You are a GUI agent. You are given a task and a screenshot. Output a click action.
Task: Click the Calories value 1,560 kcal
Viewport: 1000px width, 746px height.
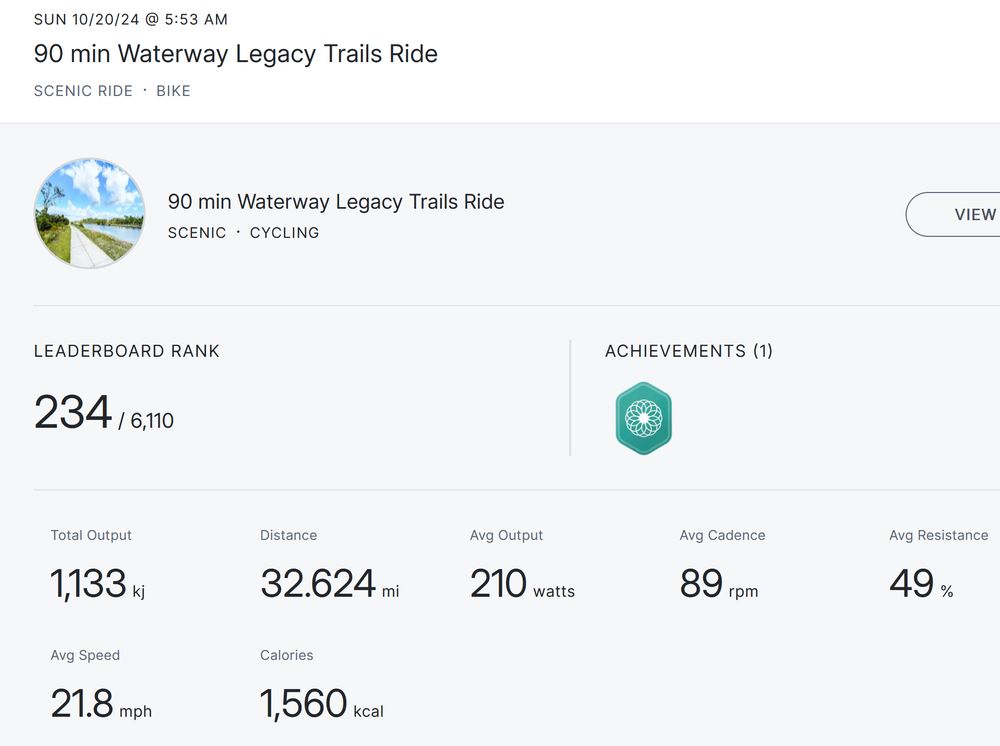point(321,704)
